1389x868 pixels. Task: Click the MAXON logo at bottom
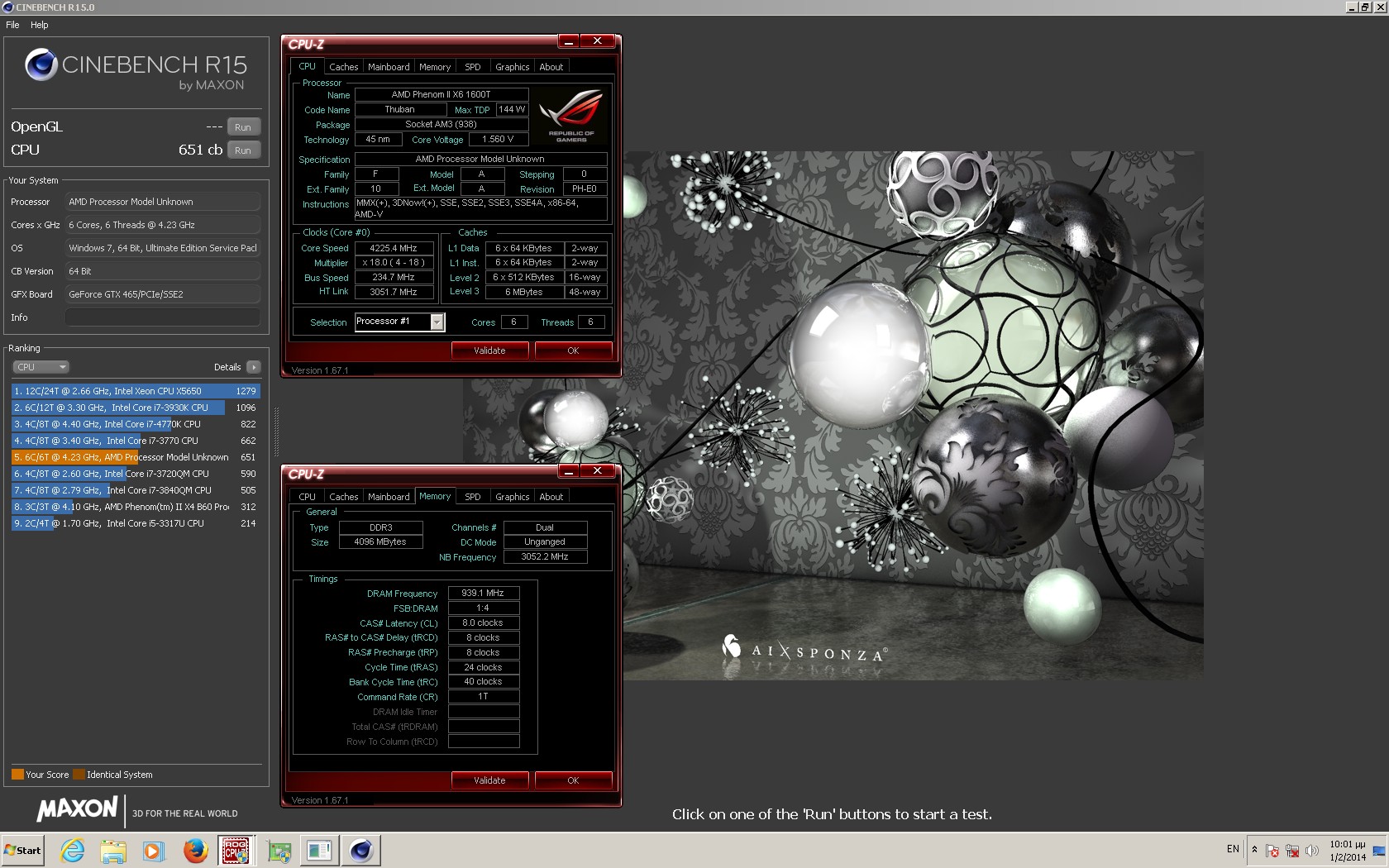click(x=78, y=809)
